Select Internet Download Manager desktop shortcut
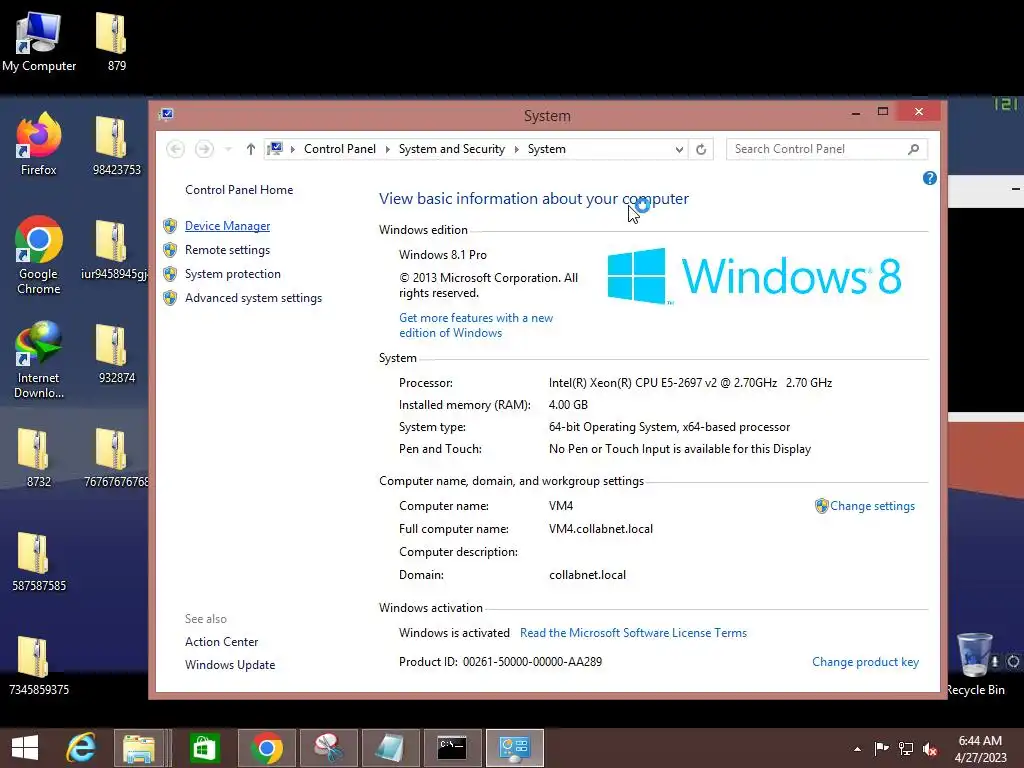Screen dimensions: 1024x768 tap(39, 360)
